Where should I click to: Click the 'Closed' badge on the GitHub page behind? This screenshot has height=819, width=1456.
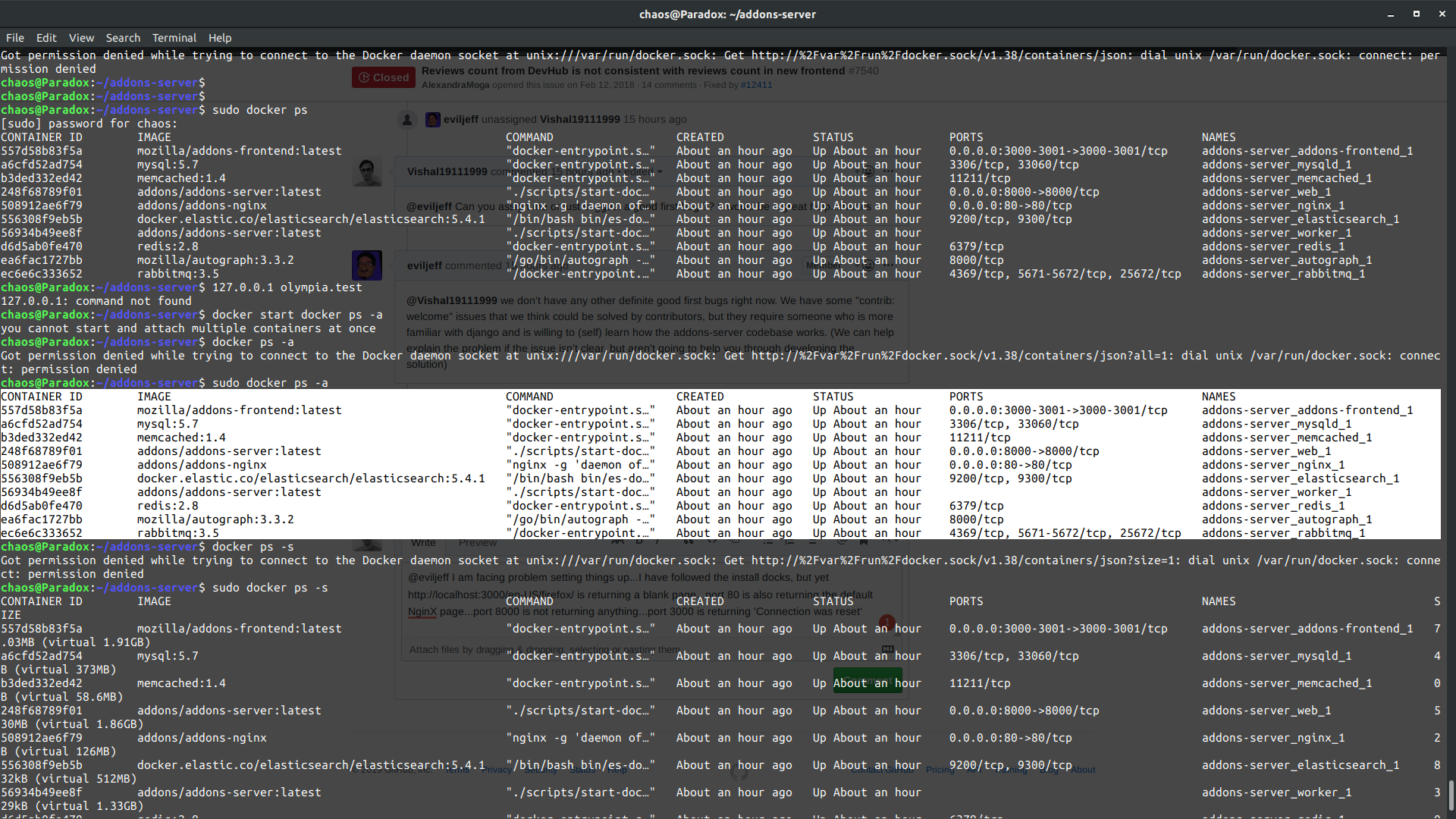[x=384, y=77]
